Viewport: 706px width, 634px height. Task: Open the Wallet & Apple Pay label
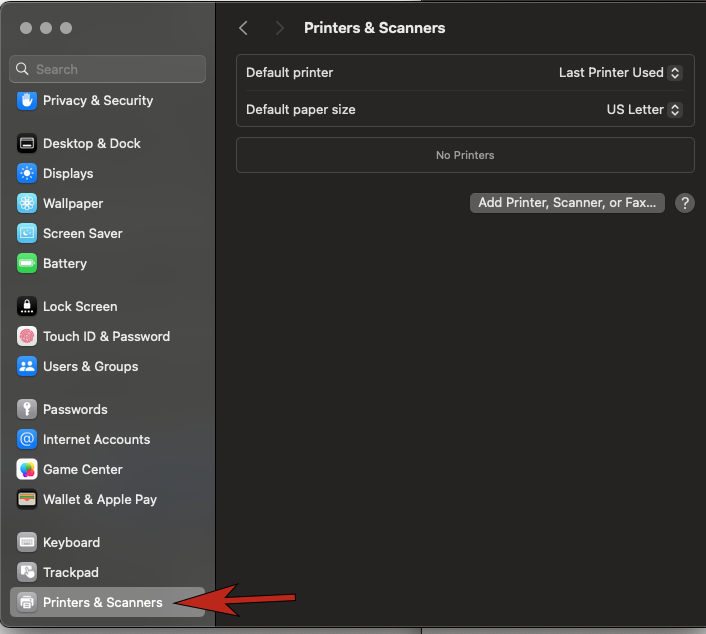100,499
